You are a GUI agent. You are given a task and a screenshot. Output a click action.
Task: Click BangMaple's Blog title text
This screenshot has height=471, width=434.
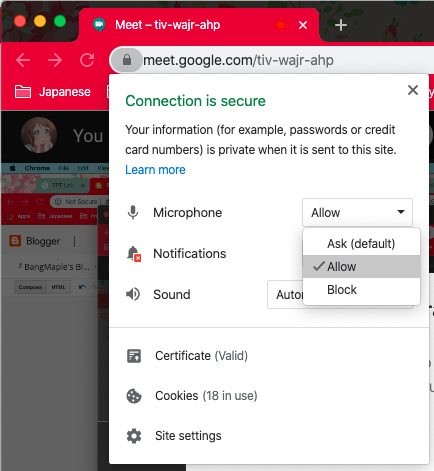pos(57,267)
